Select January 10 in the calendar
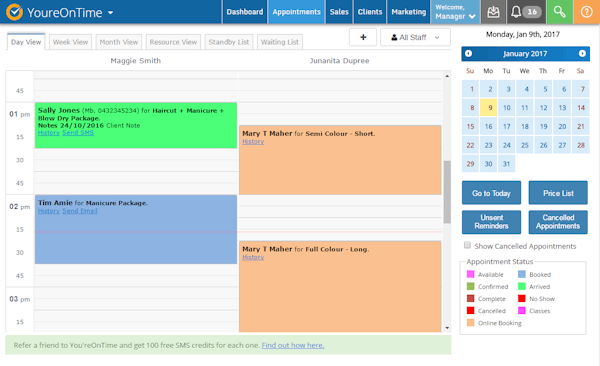Viewport: 600px width, 366px height. pyautogui.click(x=507, y=108)
